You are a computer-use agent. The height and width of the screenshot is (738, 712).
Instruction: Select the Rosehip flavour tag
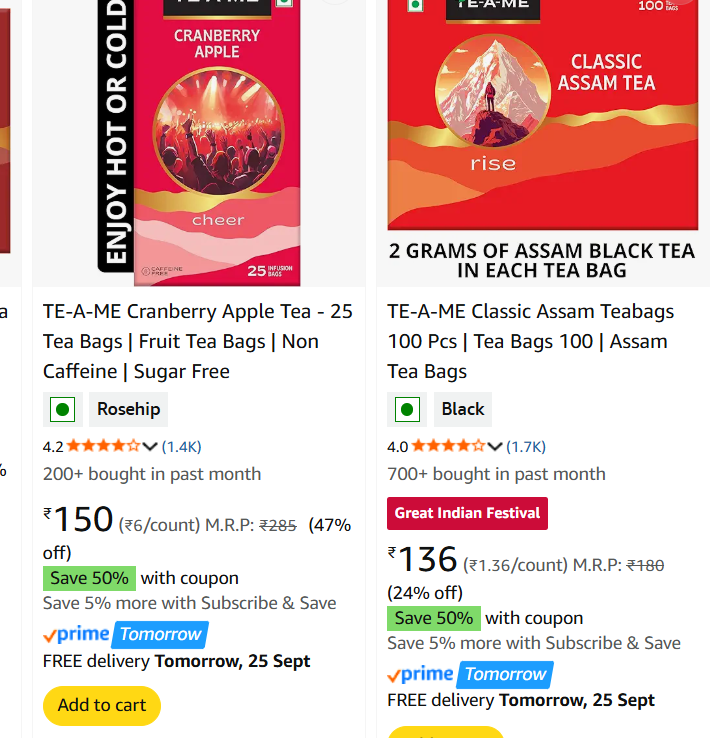click(x=128, y=409)
